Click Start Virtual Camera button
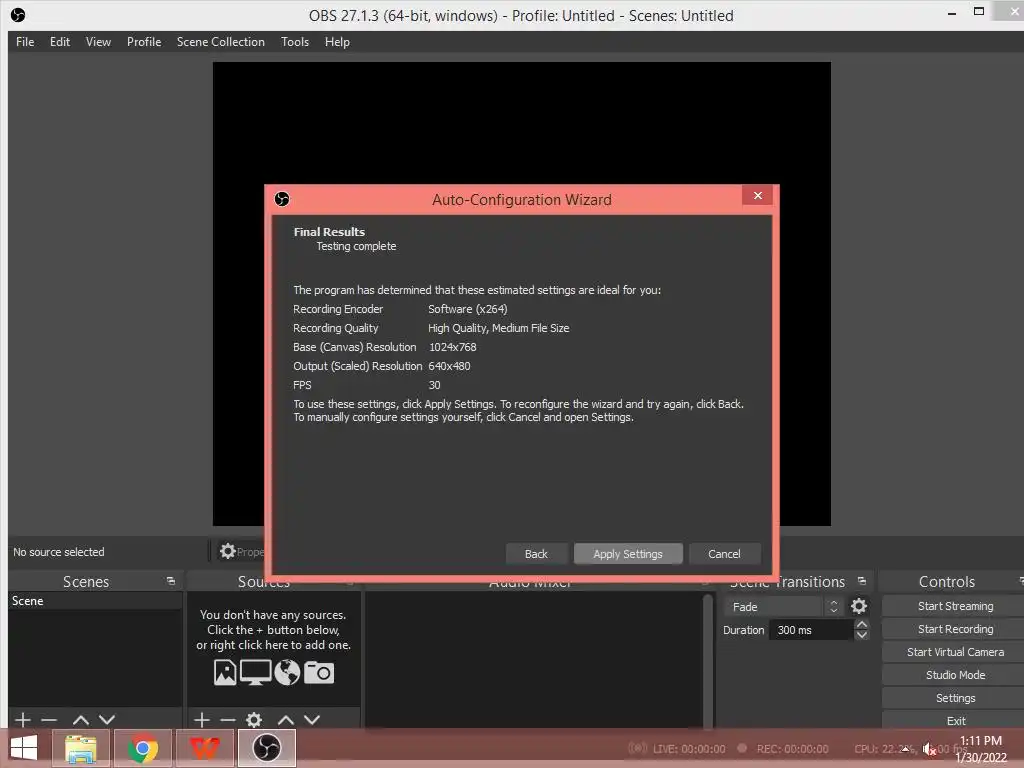Screen dimensions: 1024x768 955,652
